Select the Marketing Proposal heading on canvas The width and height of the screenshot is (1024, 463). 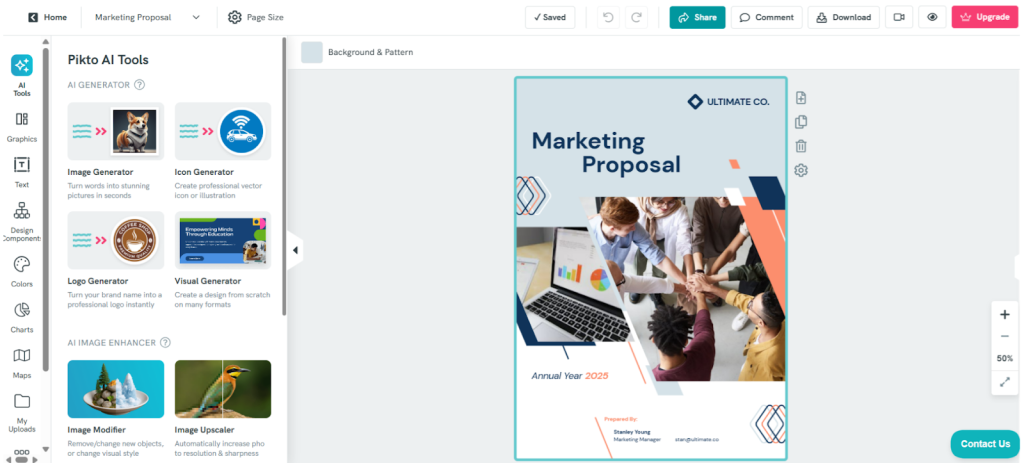tap(605, 152)
